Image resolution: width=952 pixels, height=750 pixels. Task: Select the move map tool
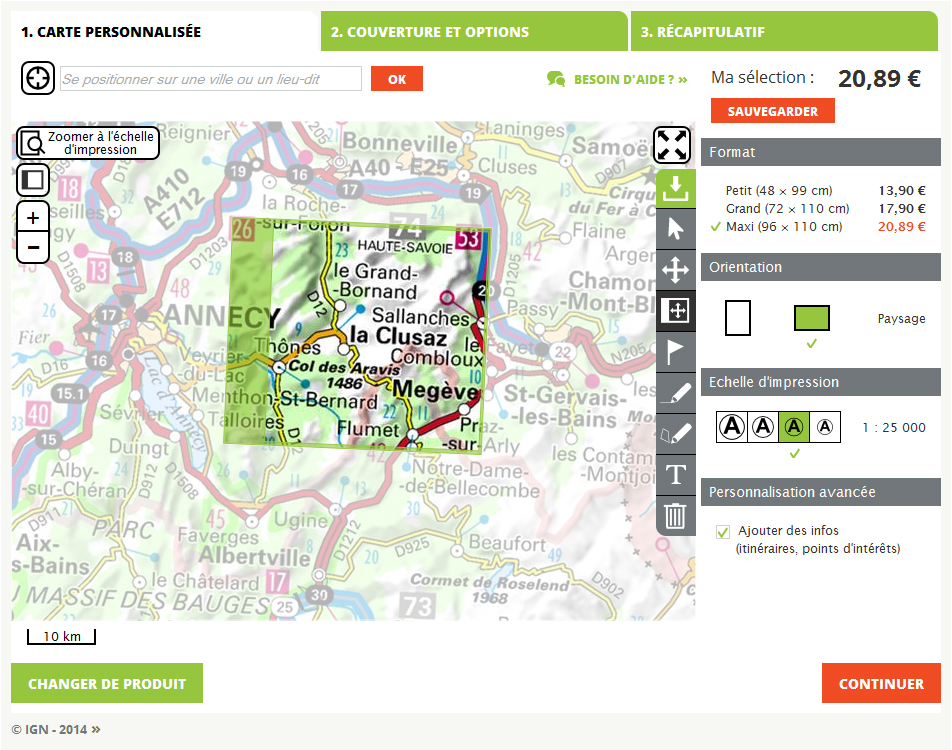(675, 270)
